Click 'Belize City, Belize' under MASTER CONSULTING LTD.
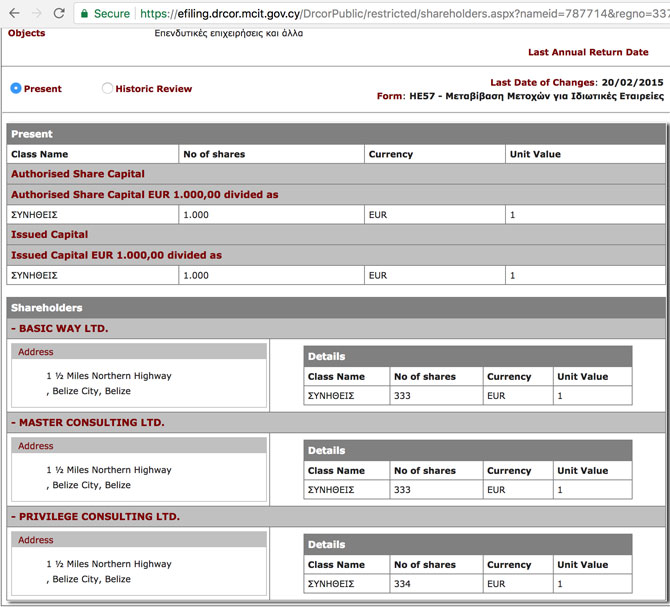The width and height of the screenshot is (670, 607). tap(91, 485)
